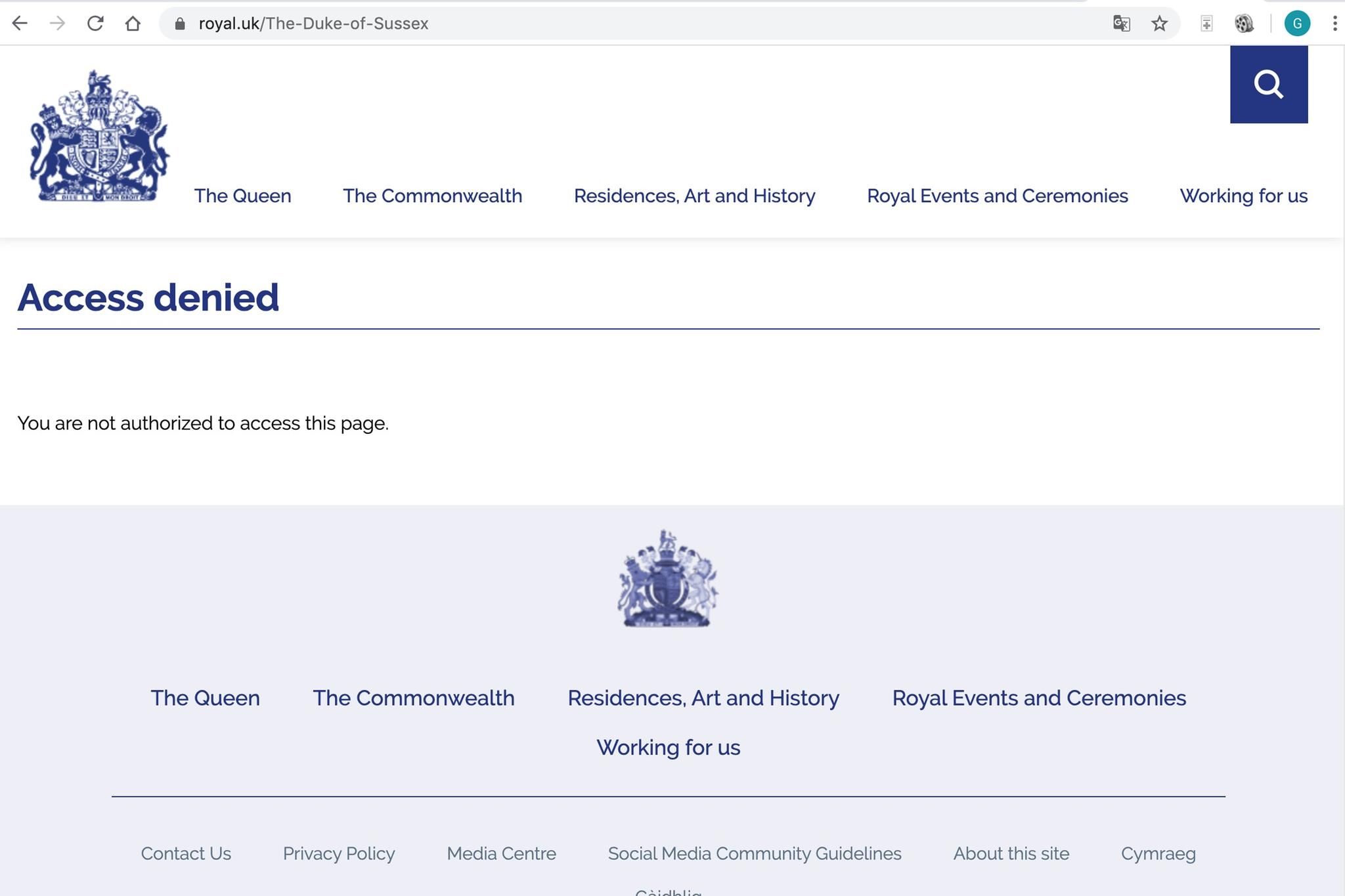Visit the Media Centre footer link
1345x896 pixels.
501,853
